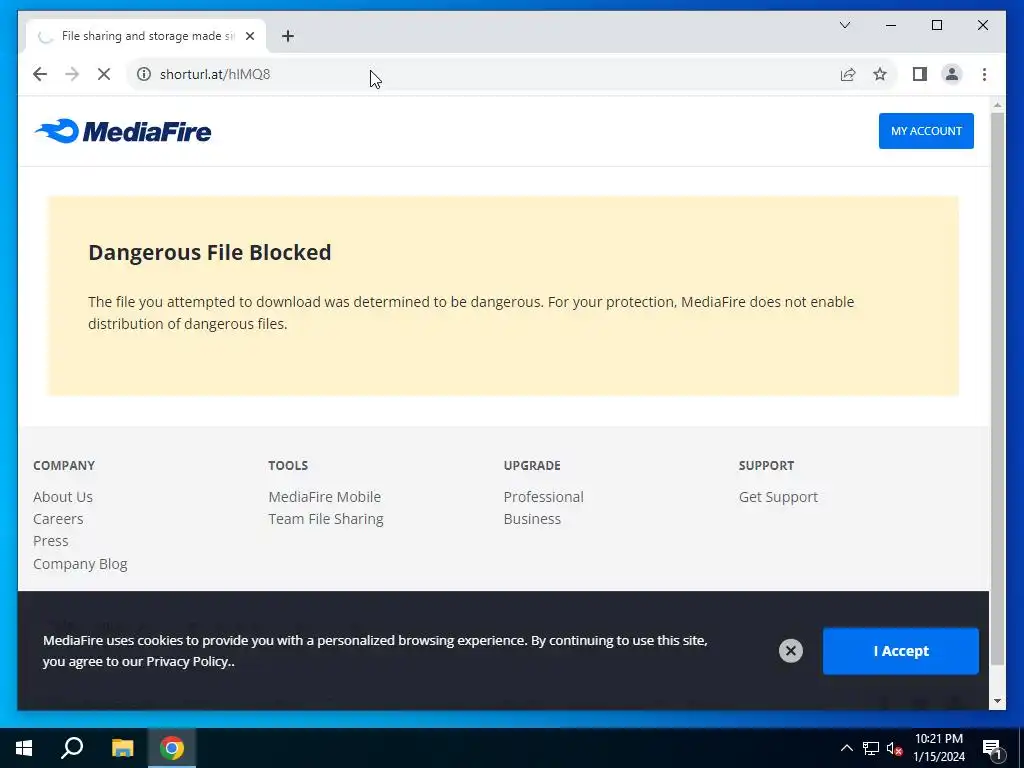The width and height of the screenshot is (1024, 768).
Task: Open the Professional upgrade link
Action: pyautogui.click(x=543, y=497)
